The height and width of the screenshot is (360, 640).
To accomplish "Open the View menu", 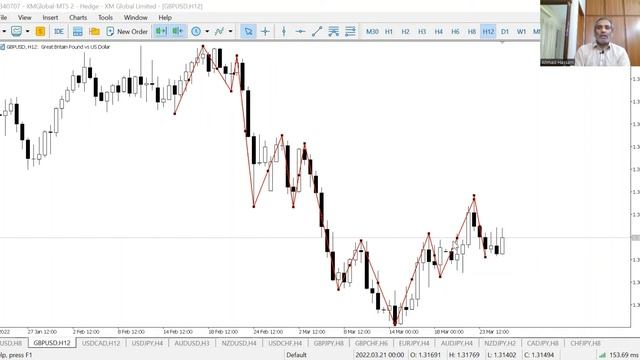I will coord(24,18).
